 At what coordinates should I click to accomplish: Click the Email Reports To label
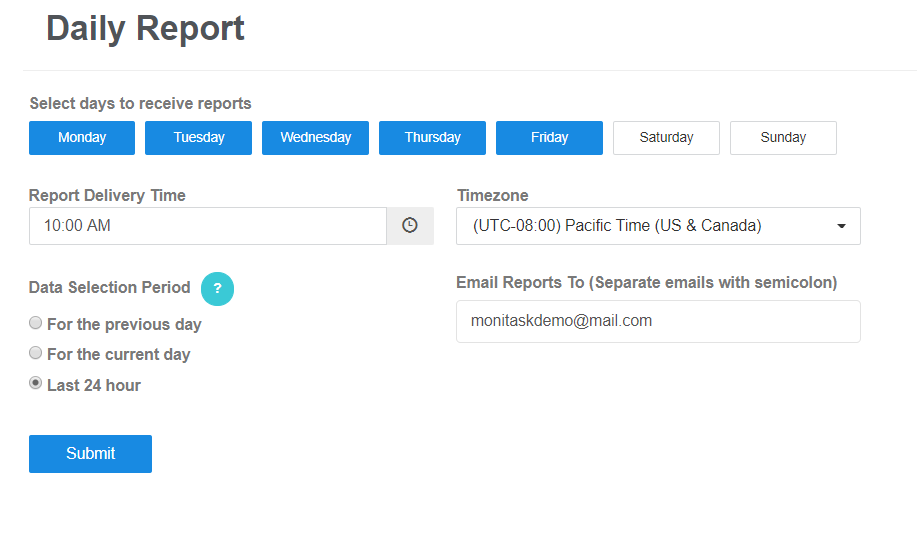pos(647,283)
